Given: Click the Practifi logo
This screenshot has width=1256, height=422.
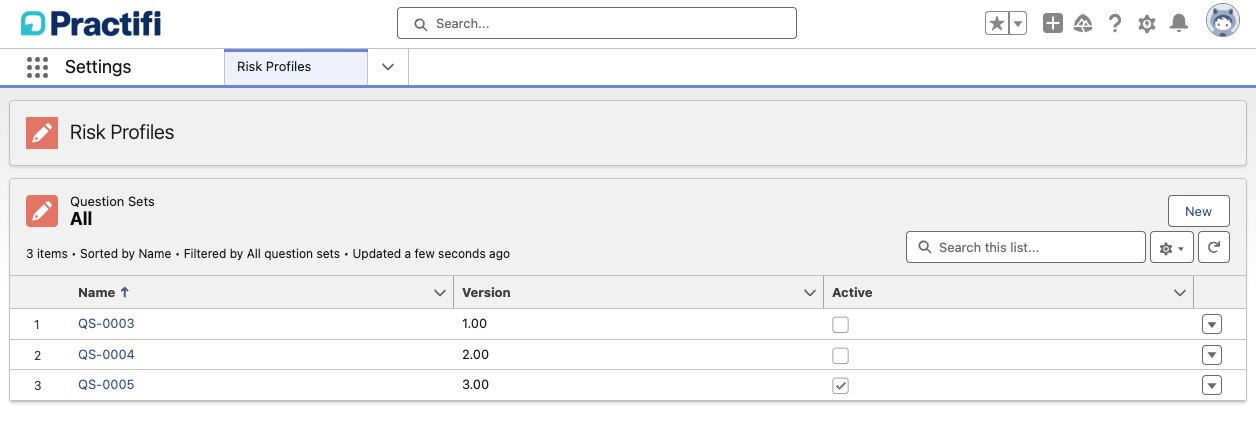Looking at the screenshot, I should point(91,23).
